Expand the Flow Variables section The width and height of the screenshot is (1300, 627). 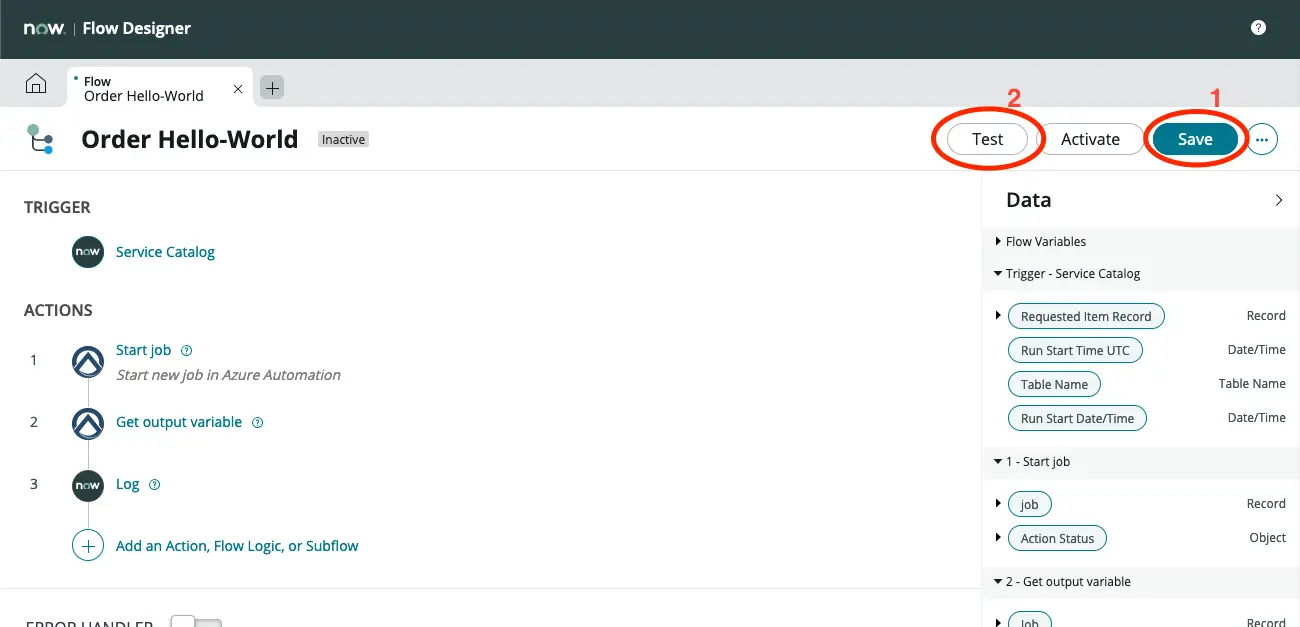998,242
